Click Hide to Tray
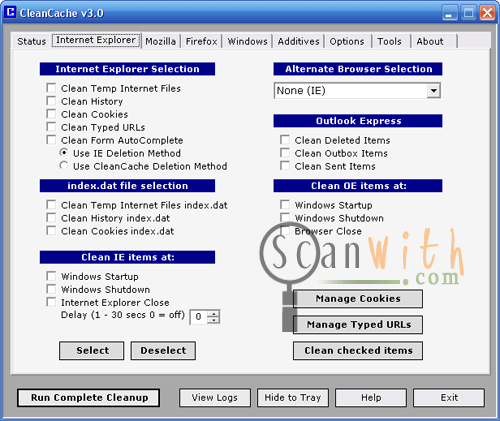Image resolution: width=500 pixels, height=421 pixels. tap(293, 398)
